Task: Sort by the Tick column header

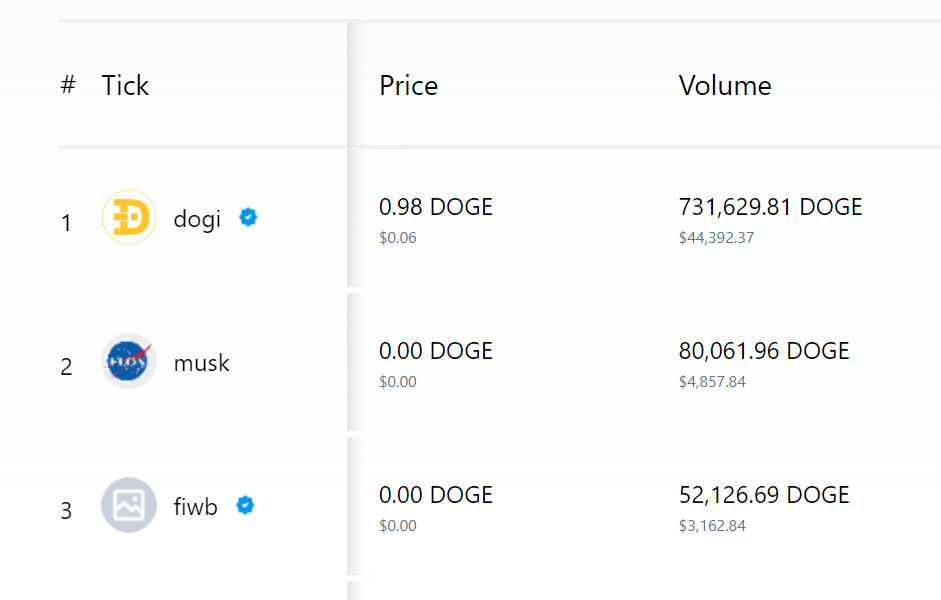Action: tap(125, 86)
